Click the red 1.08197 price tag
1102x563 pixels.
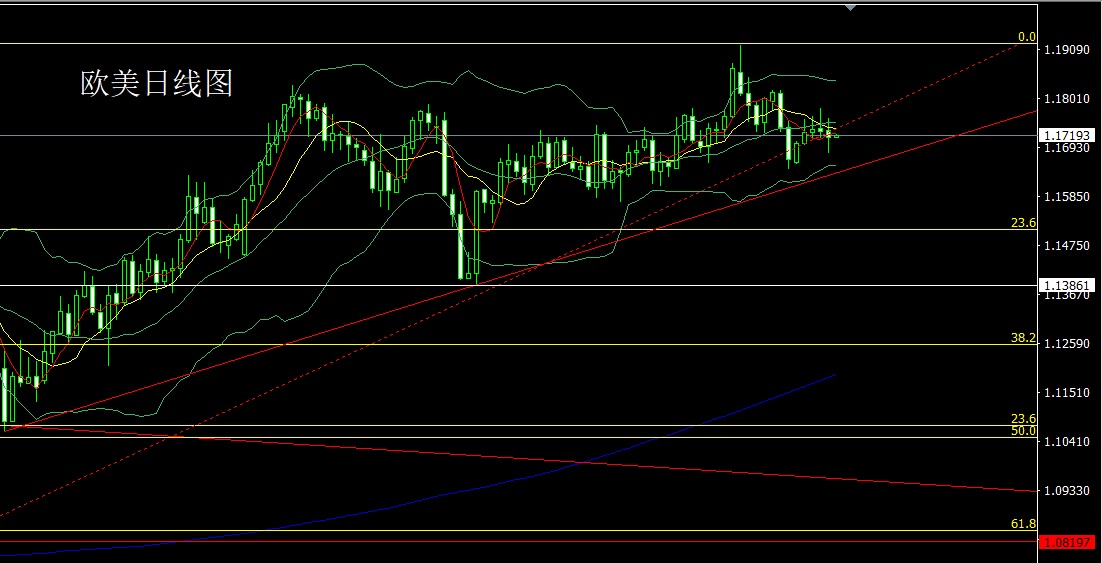pos(1066,542)
